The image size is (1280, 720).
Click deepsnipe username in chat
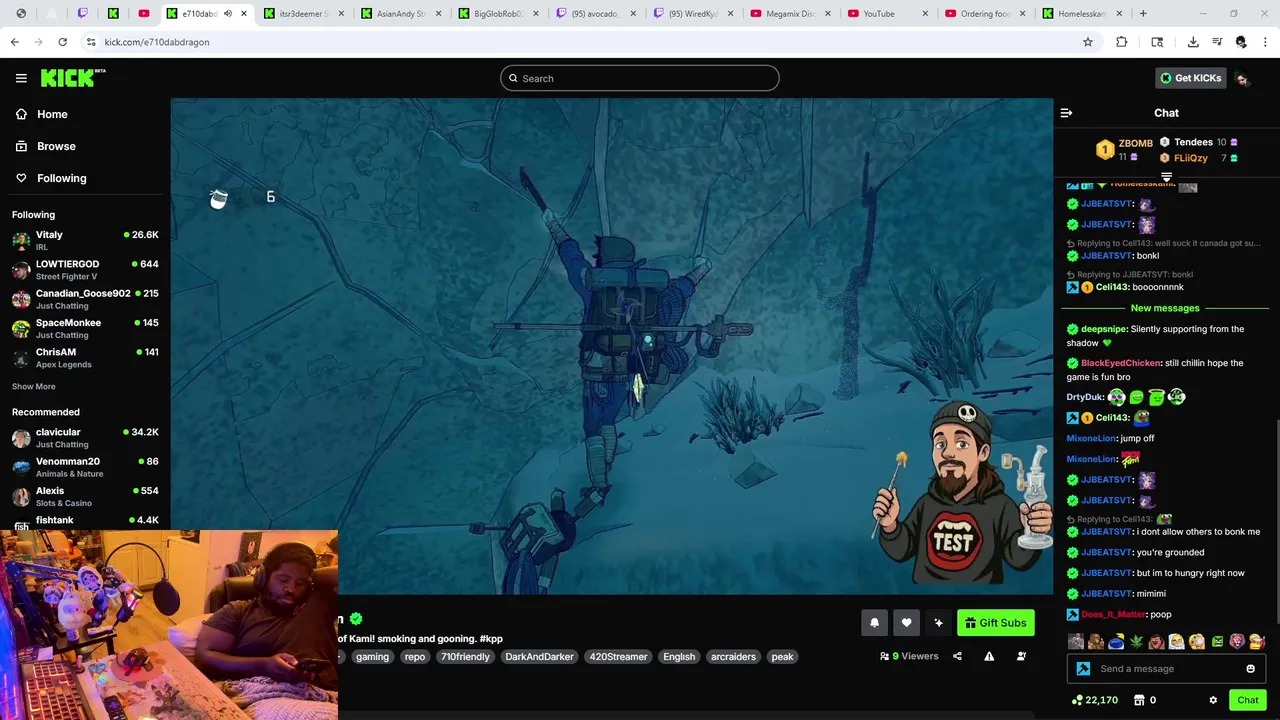pos(1104,329)
